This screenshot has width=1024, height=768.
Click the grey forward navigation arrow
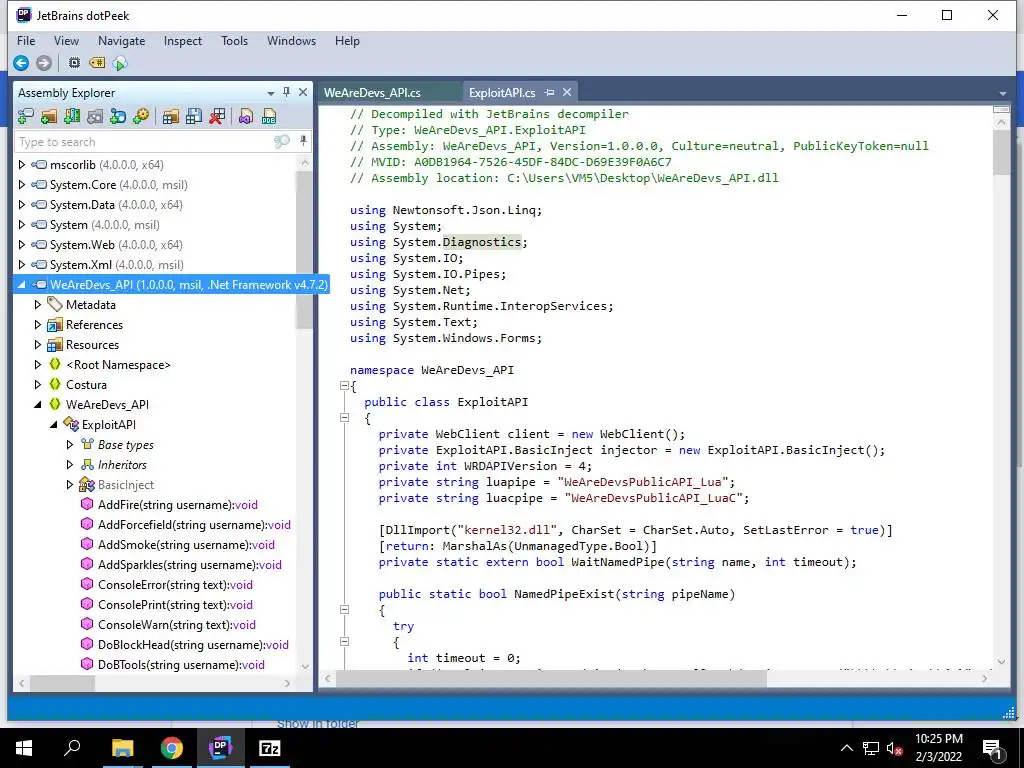point(44,63)
